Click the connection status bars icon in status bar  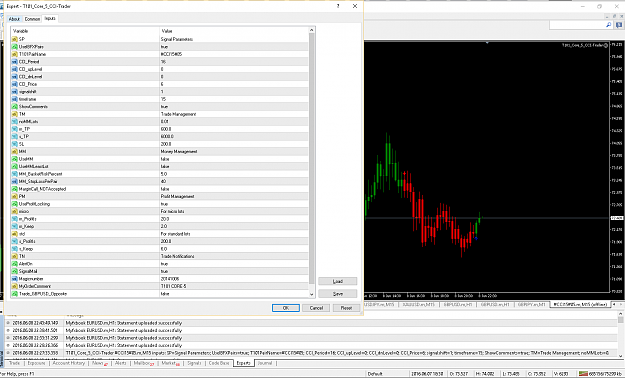coord(583,374)
